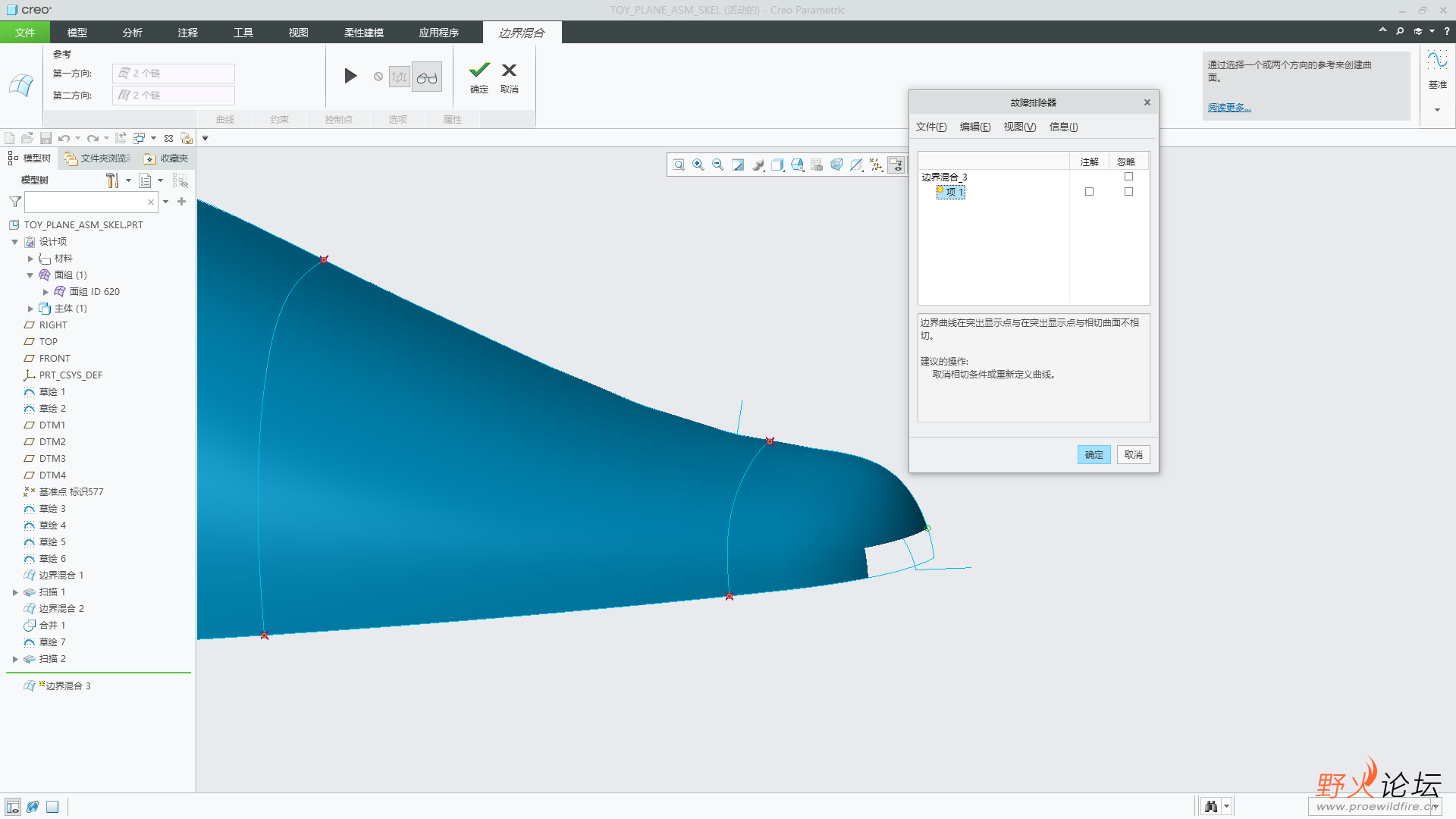Click the 第一方向 chain collector field

174,74
